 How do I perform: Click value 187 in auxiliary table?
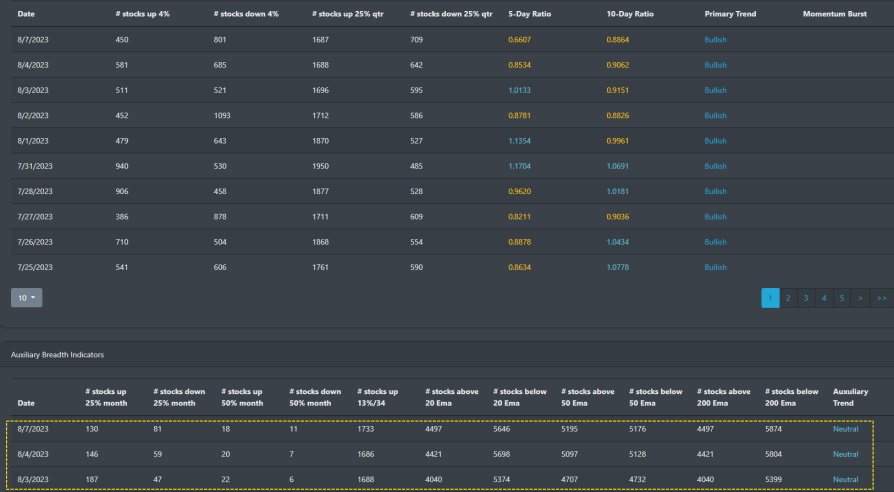tap(92, 479)
